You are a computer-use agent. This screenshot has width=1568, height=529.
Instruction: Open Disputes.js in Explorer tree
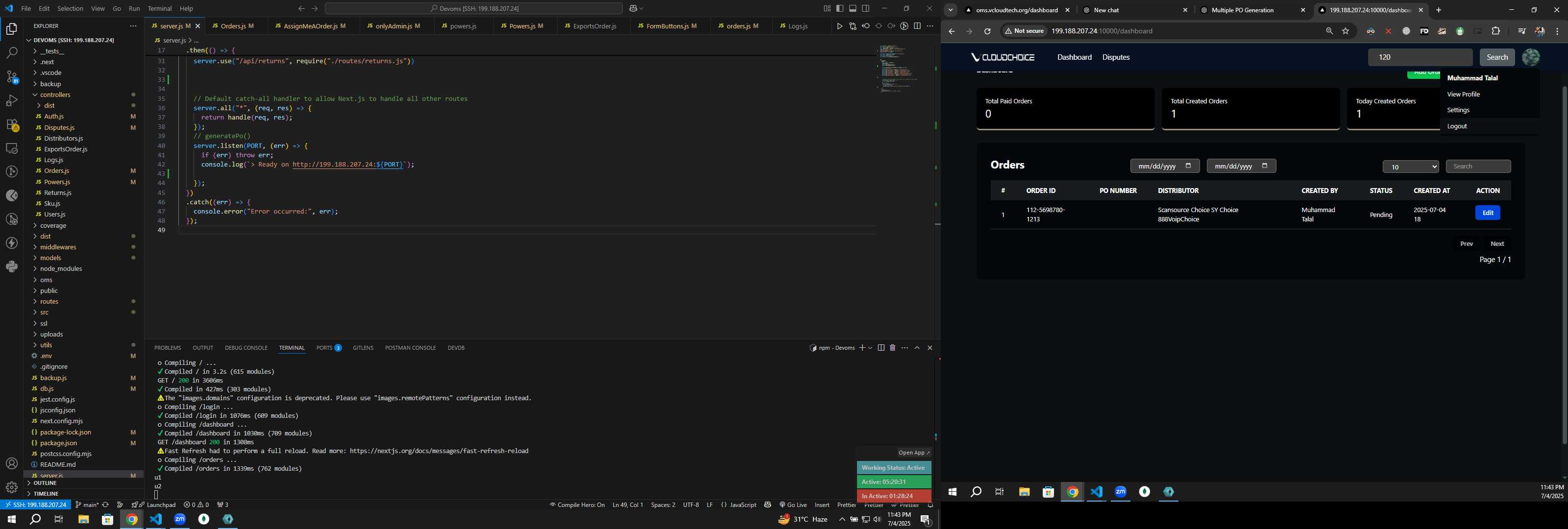click(x=59, y=128)
